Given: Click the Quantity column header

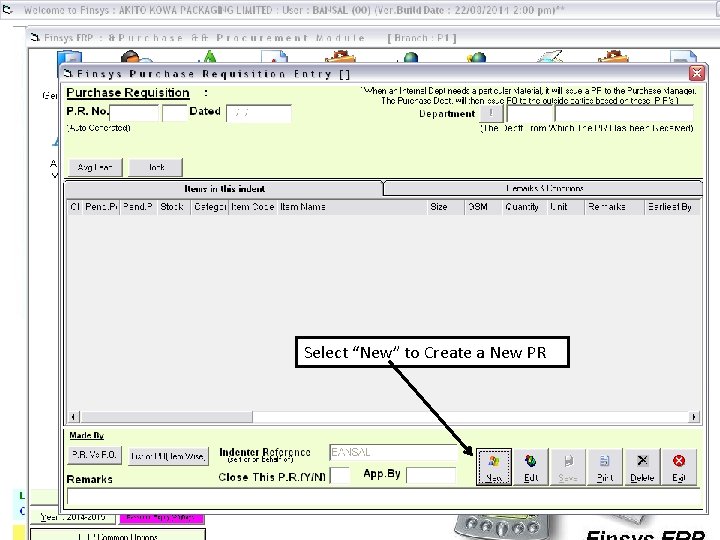Looking at the screenshot, I should click(x=524, y=207).
